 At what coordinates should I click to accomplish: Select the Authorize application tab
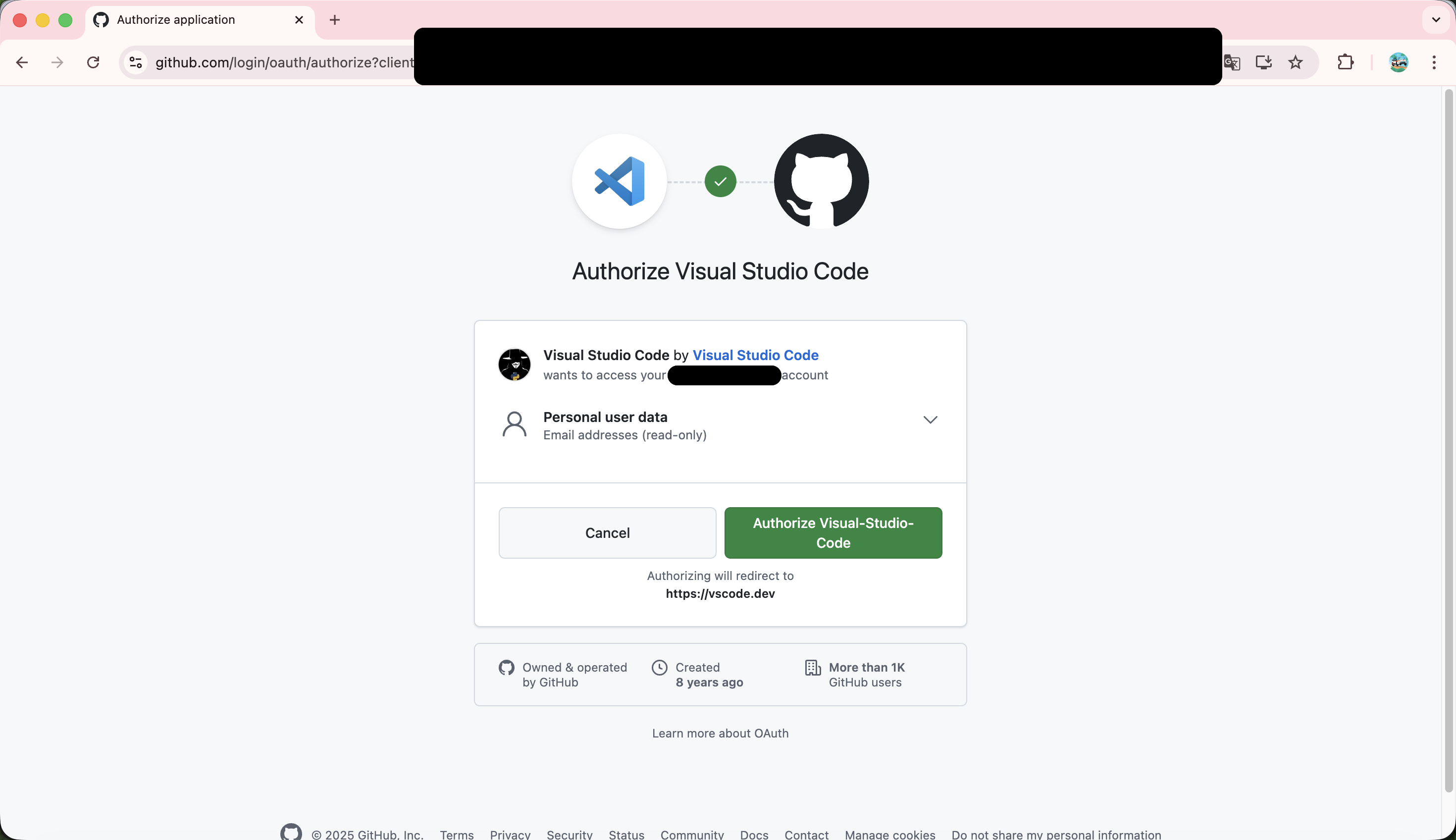[176, 20]
